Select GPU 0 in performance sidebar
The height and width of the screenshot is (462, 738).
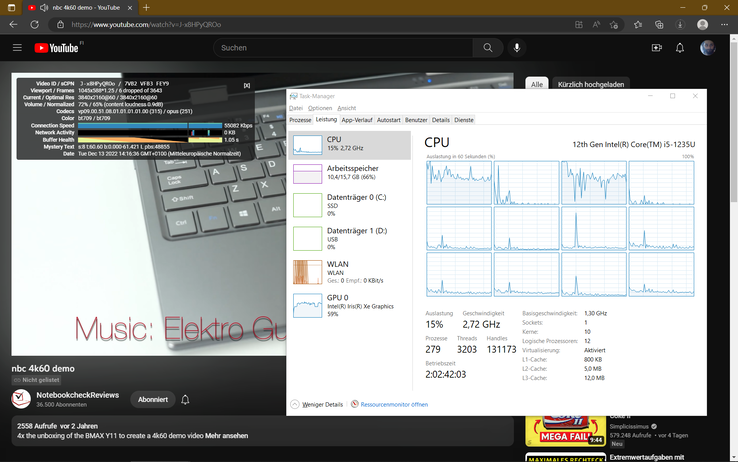pos(349,305)
